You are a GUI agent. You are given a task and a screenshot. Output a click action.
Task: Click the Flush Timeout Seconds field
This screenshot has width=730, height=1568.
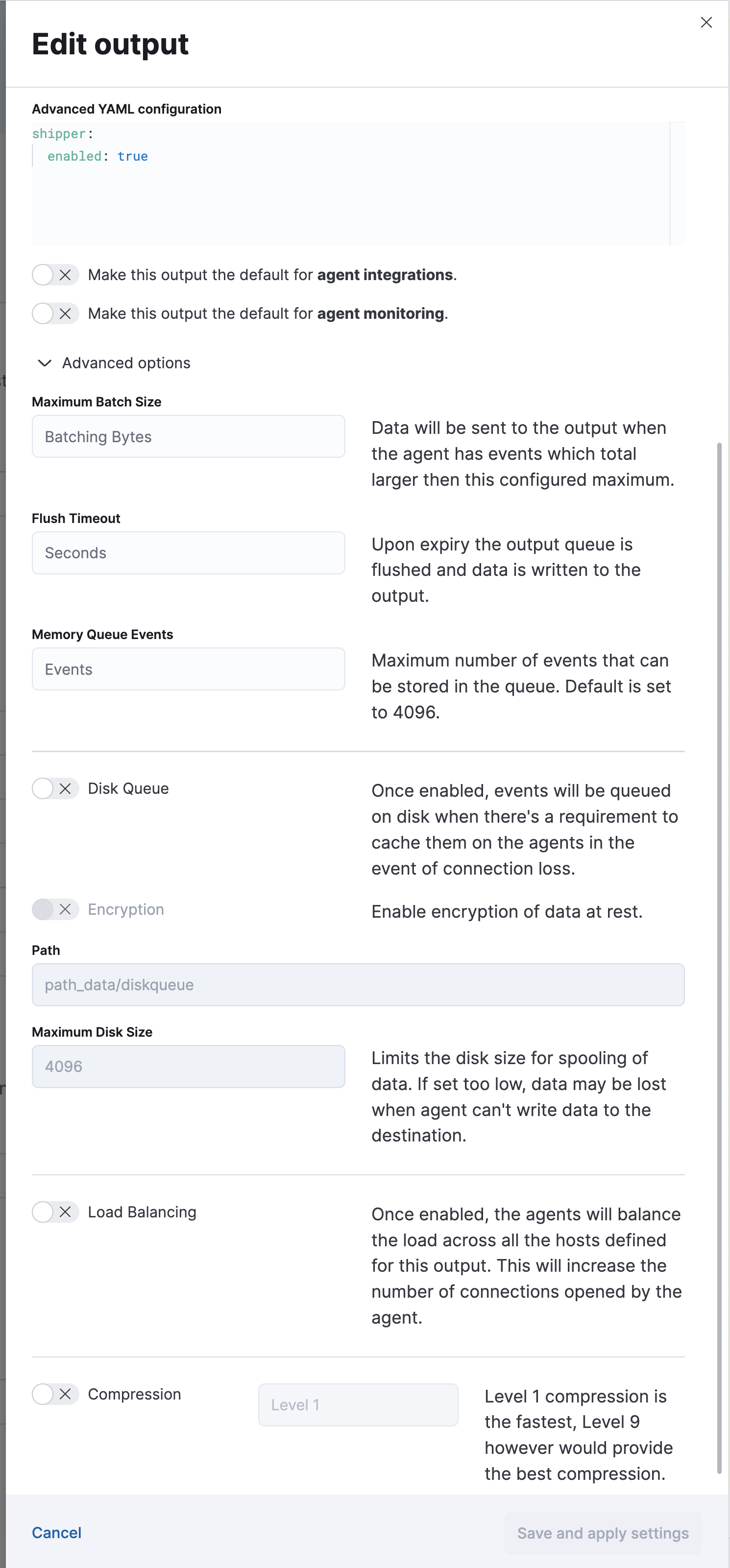pos(188,553)
